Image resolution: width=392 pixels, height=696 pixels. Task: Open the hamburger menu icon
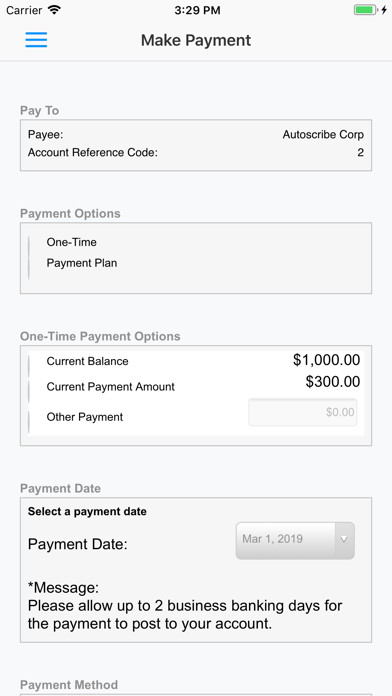(x=36, y=40)
